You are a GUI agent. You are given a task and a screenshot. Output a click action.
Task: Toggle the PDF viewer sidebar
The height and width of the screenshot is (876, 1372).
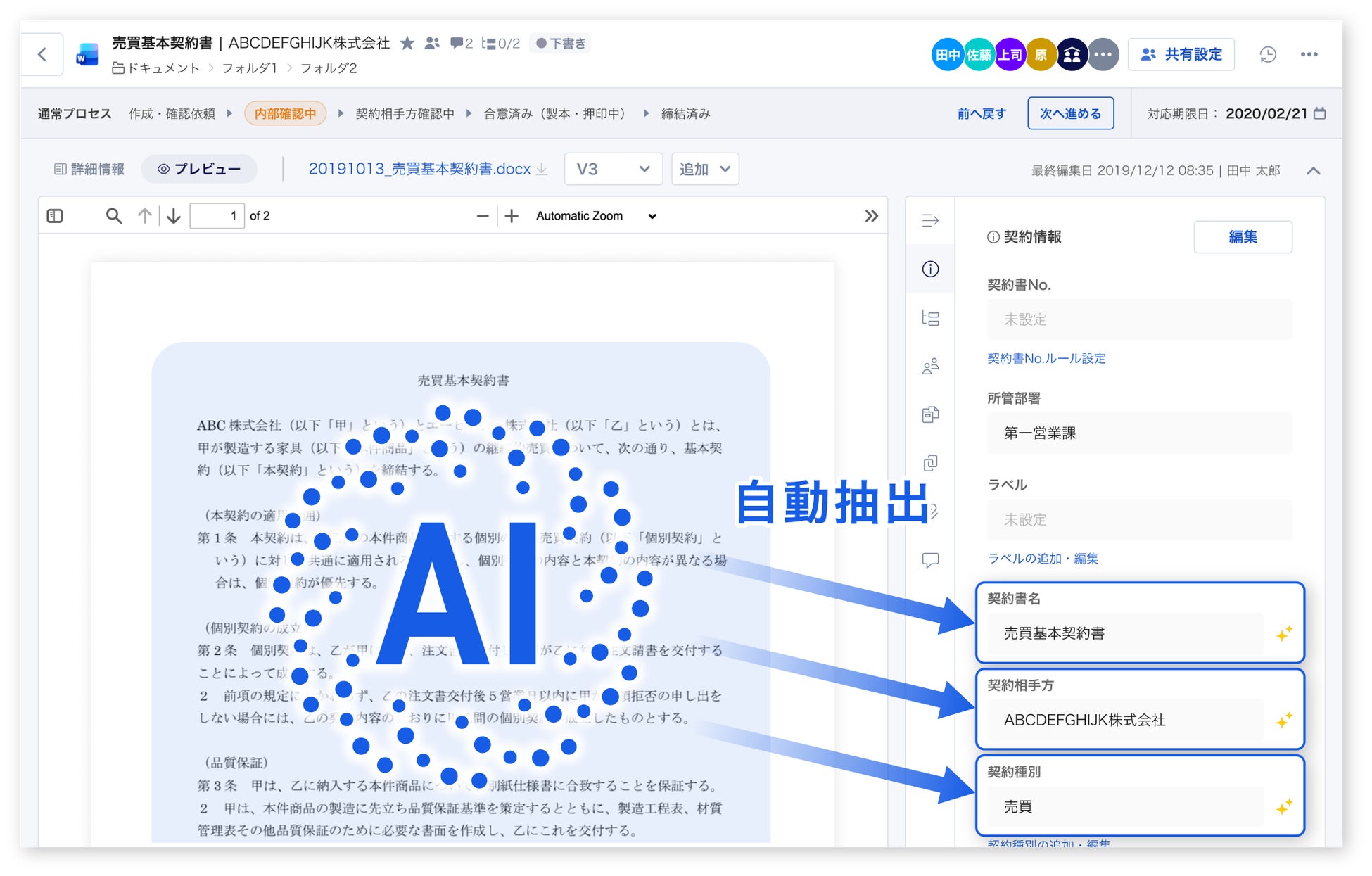(55, 216)
